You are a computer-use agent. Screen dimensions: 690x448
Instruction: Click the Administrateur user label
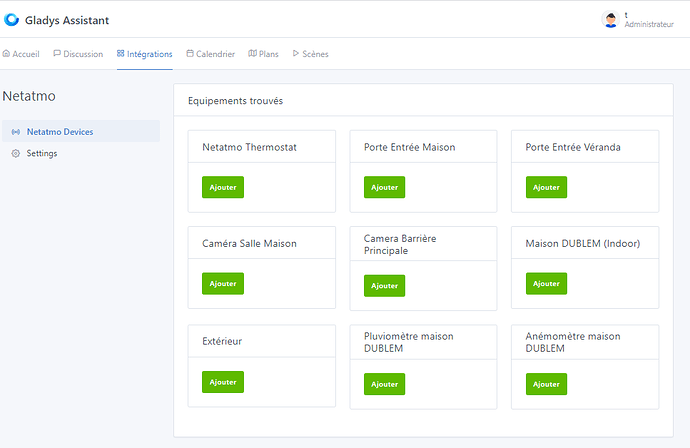pyautogui.click(x=649, y=25)
